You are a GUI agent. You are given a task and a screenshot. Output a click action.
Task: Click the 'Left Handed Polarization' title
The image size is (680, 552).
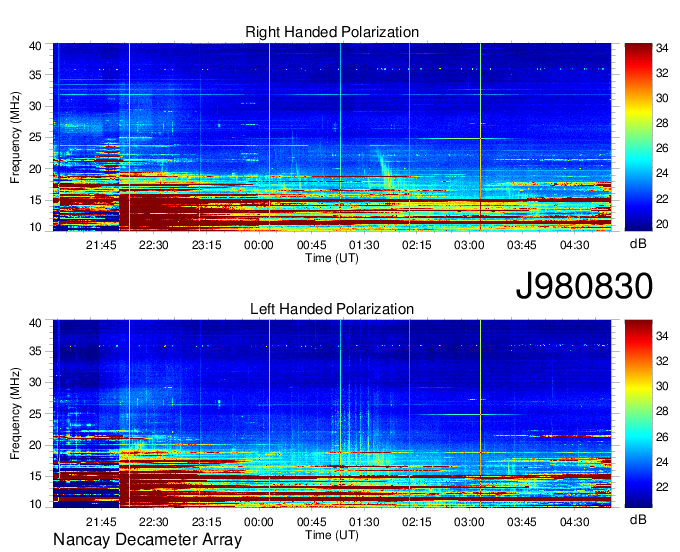pyautogui.click(x=332, y=309)
